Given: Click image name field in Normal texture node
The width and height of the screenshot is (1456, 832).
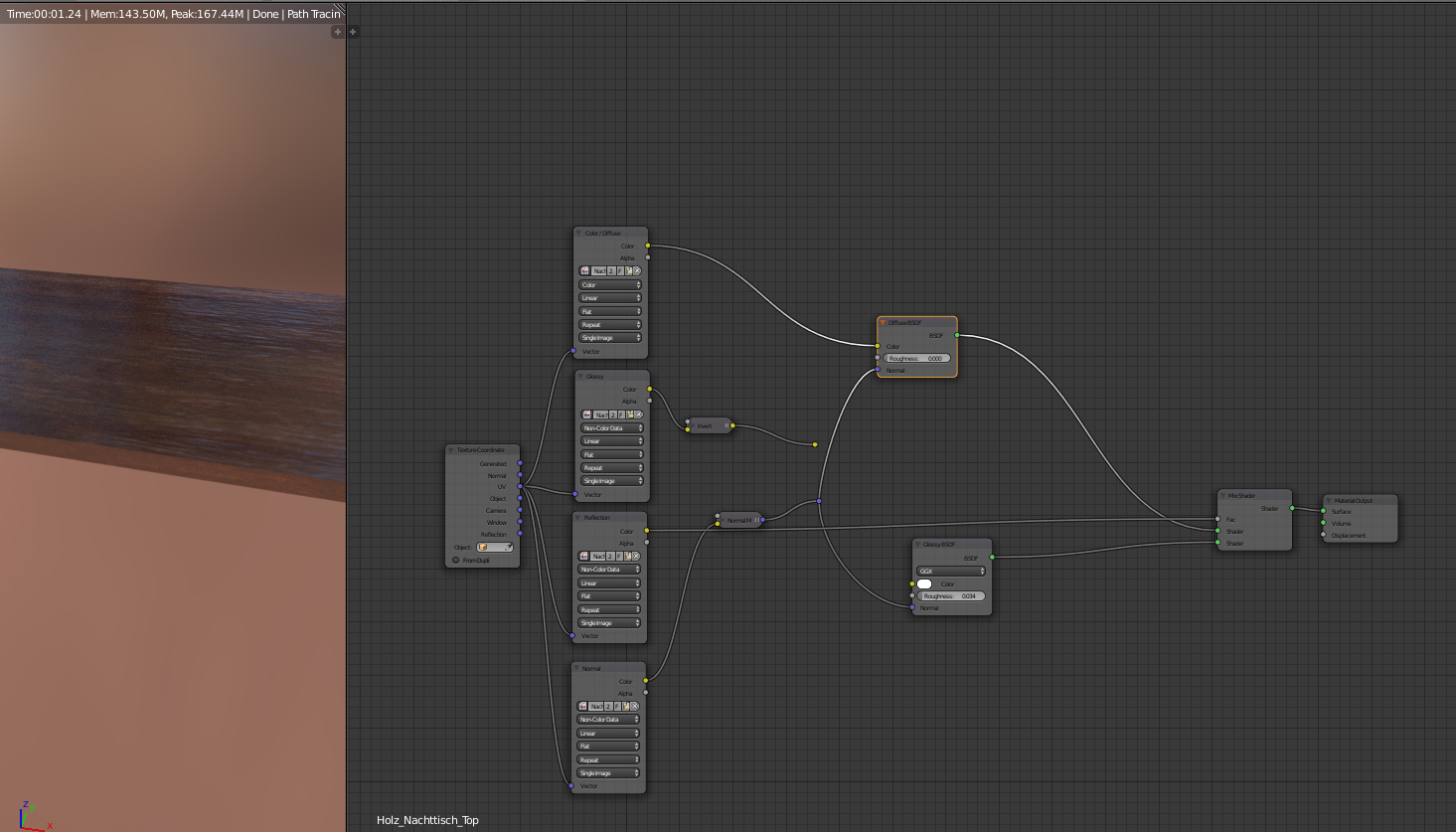Looking at the screenshot, I should 596,706.
